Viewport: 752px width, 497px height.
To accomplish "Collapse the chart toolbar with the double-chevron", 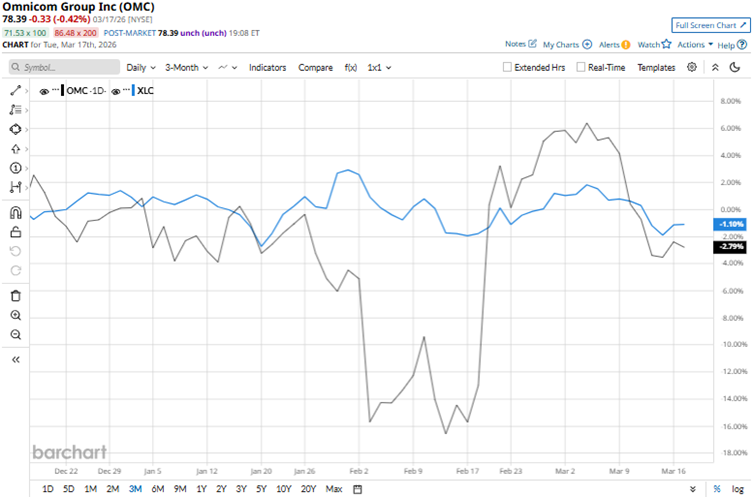I will tap(715, 68).
